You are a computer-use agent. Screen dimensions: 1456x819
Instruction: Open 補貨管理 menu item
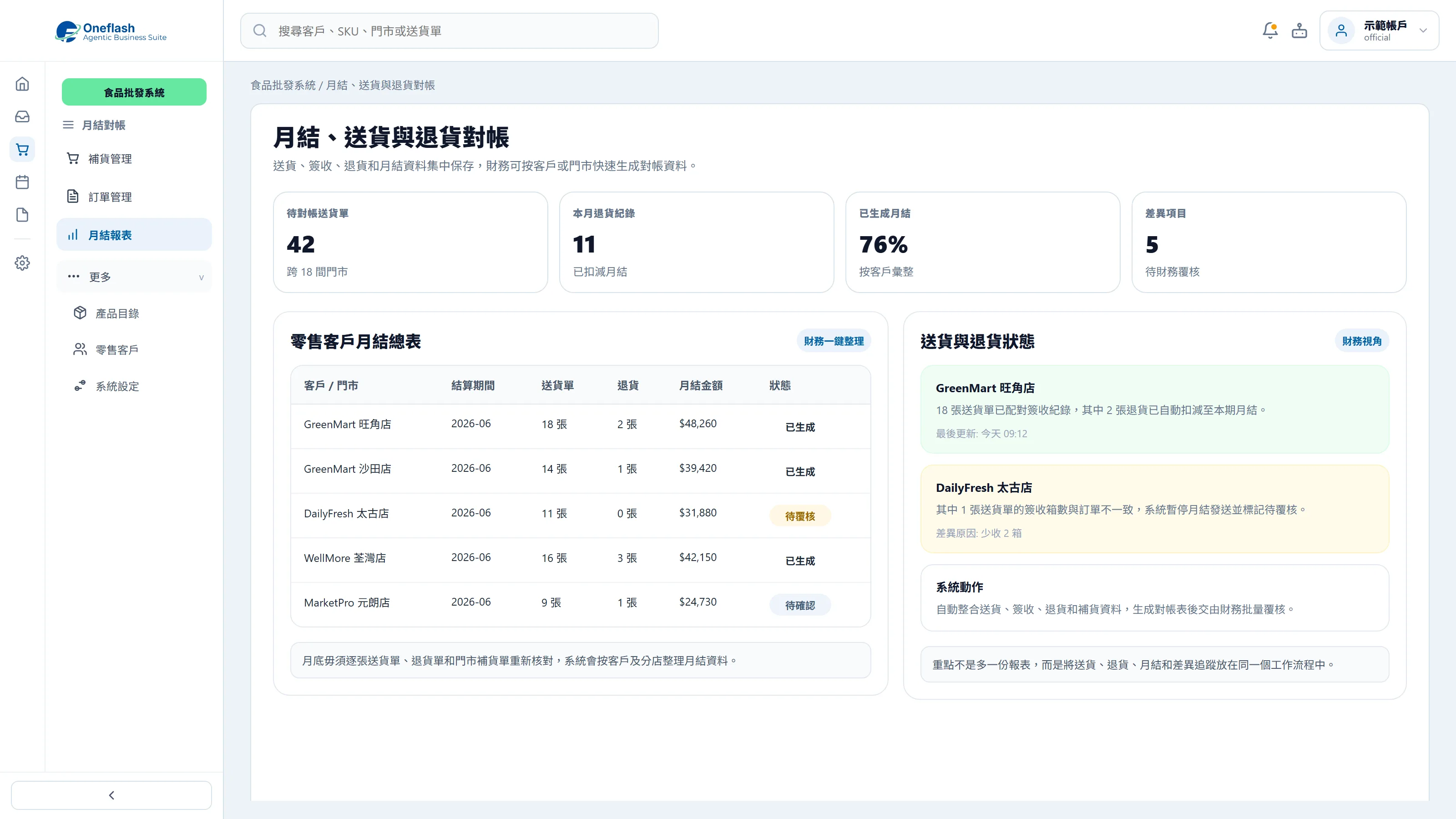click(134, 159)
